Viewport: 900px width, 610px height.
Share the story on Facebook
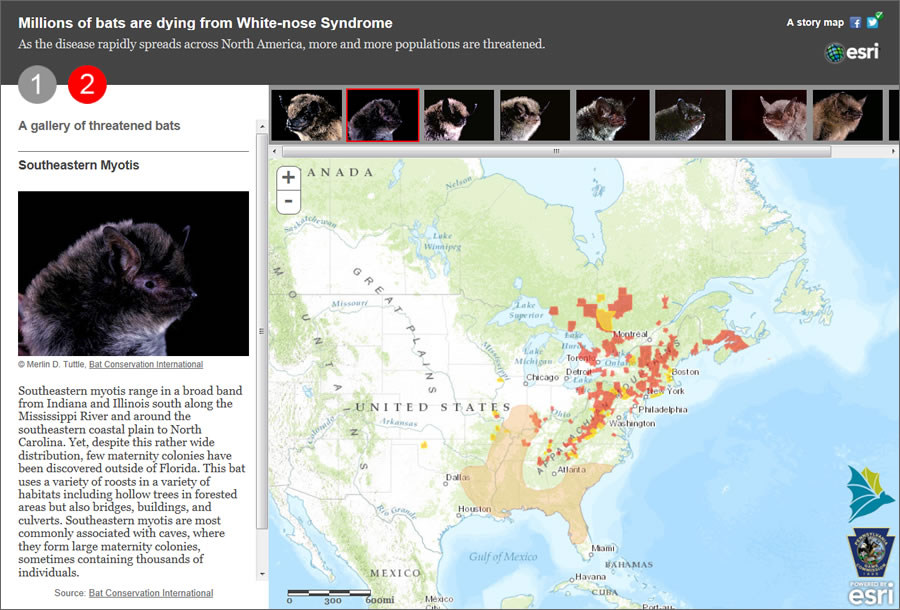[x=855, y=21]
